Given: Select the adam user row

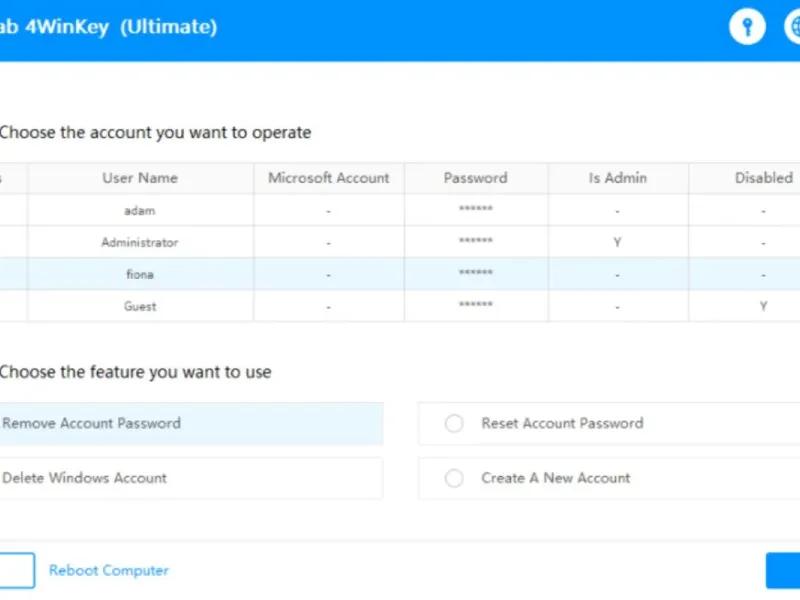Looking at the screenshot, I should pos(400,210).
